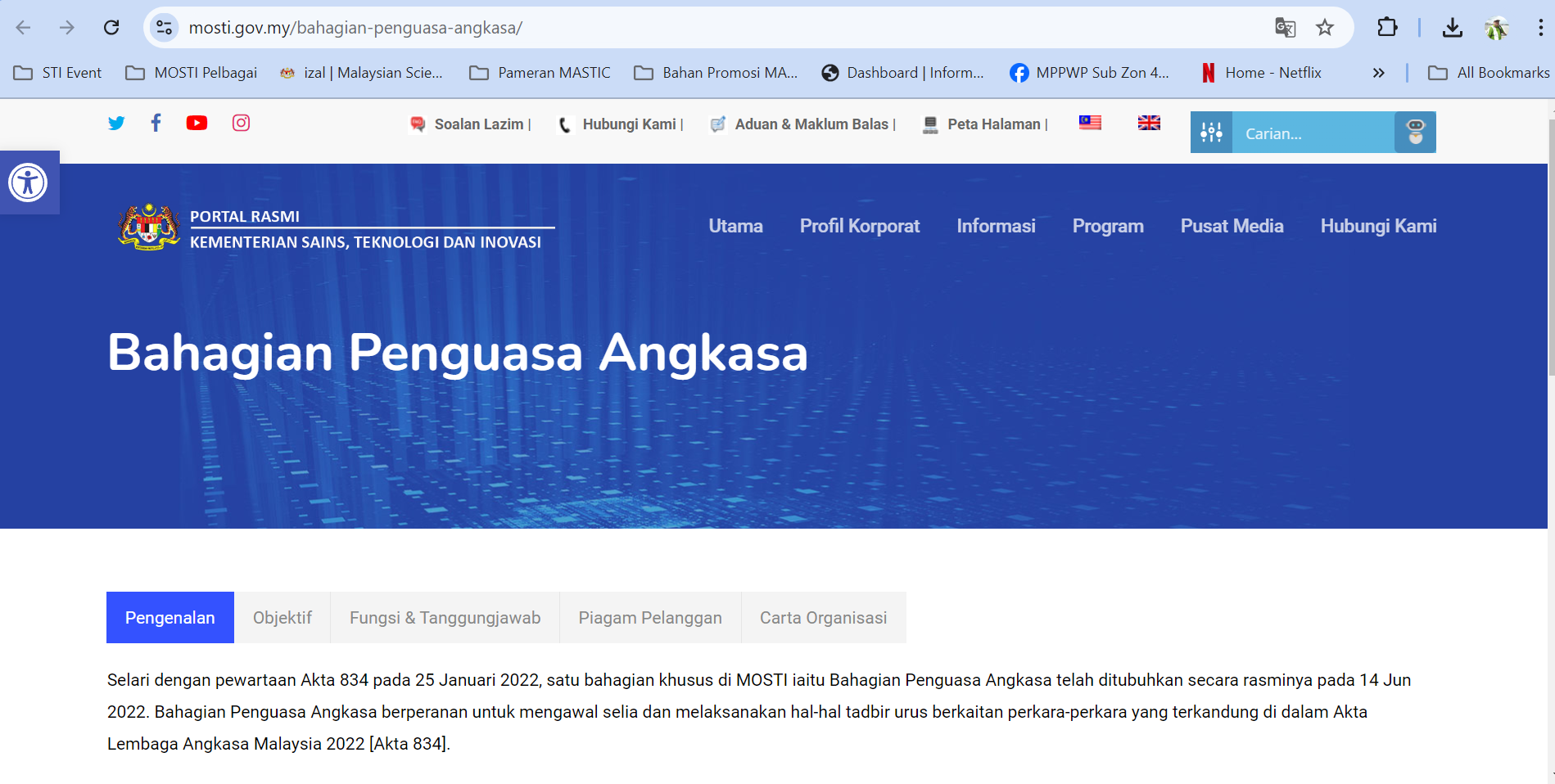
Task: Expand the hidden bookmarks chevron
Action: pos(1378,73)
